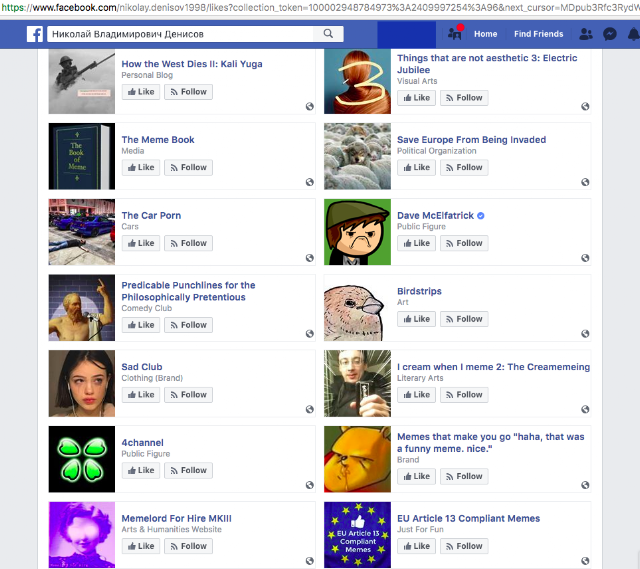
Task: Follow the Birdstrips page
Action: [x=464, y=319]
